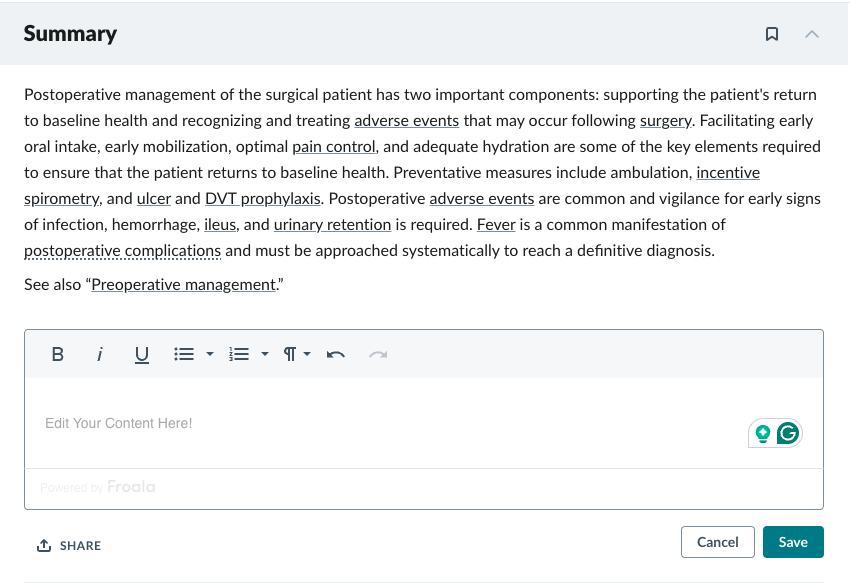Click the Grammarly lightbulb suggestions icon

coord(763,434)
